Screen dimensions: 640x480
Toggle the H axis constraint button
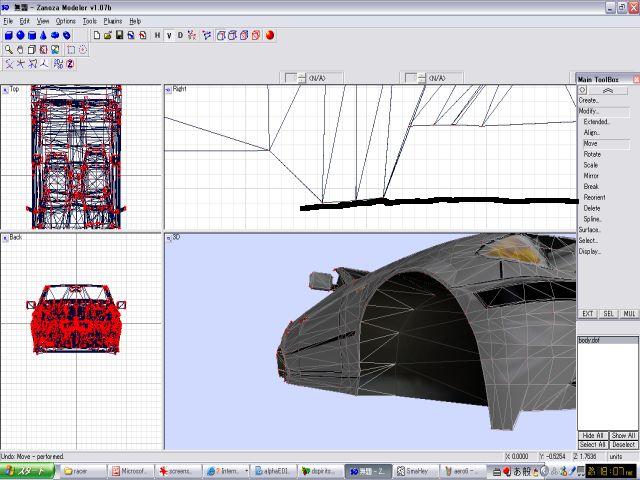[x=157, y=35]
